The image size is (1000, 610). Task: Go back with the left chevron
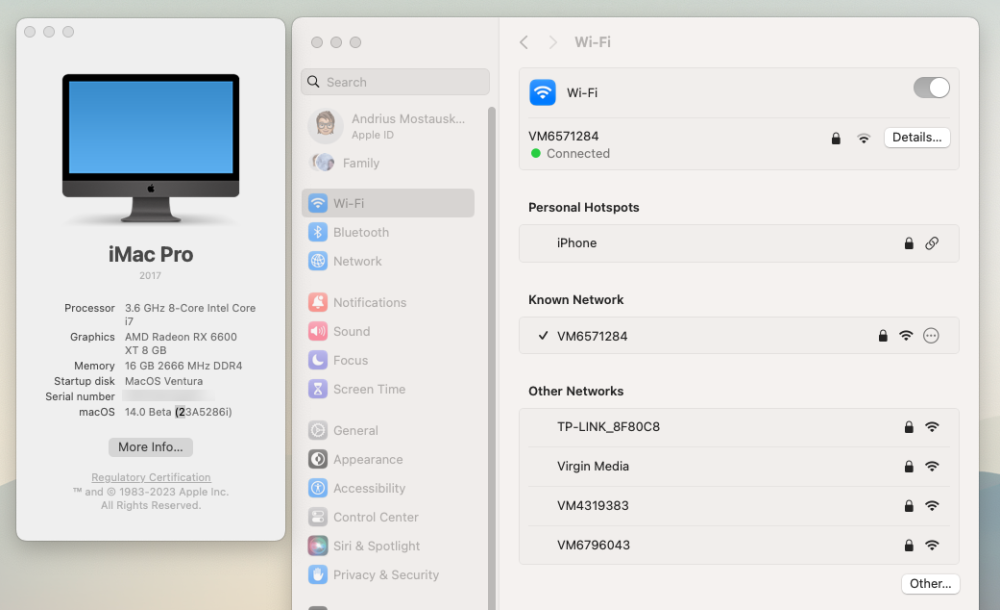click(524, 42)
